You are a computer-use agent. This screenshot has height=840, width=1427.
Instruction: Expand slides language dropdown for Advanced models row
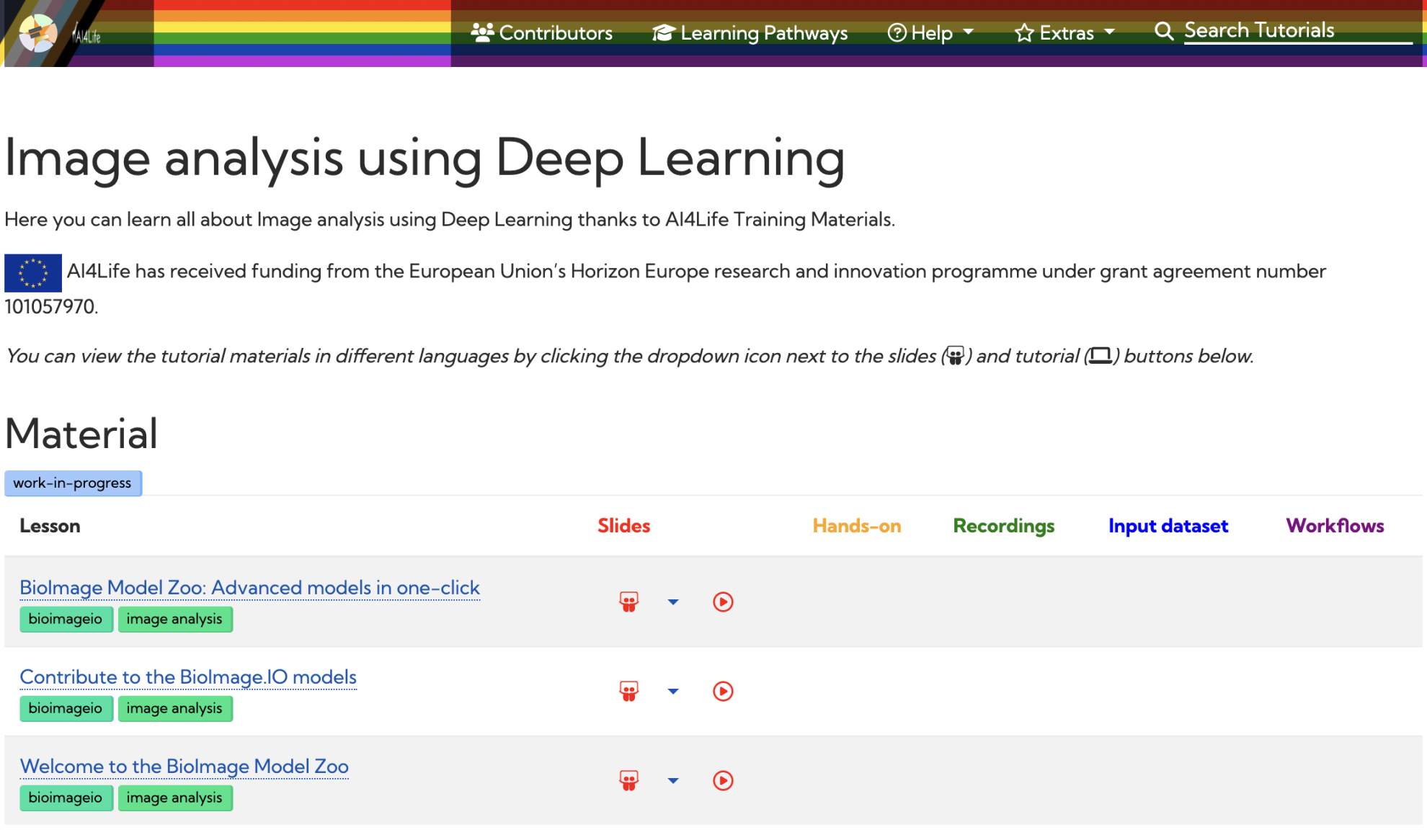672,602
